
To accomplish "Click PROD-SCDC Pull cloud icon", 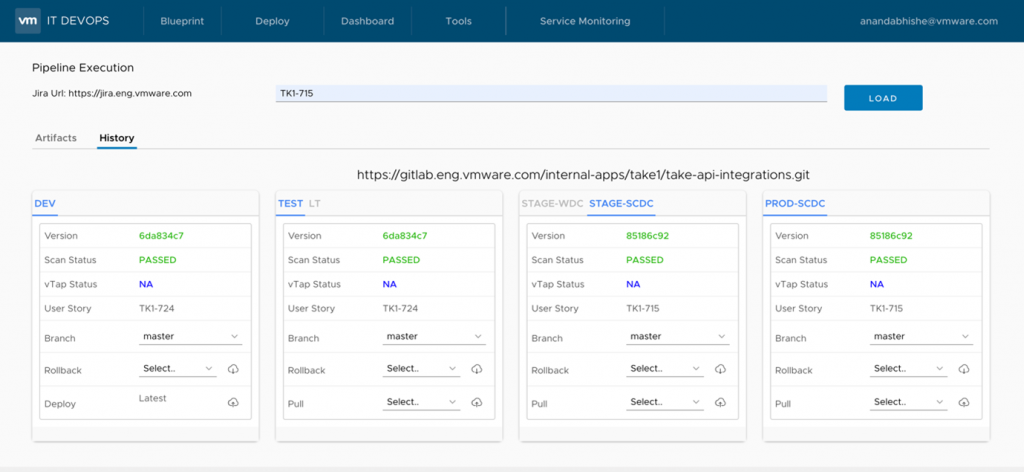I will pyautogui.click(x=964, y=402).
